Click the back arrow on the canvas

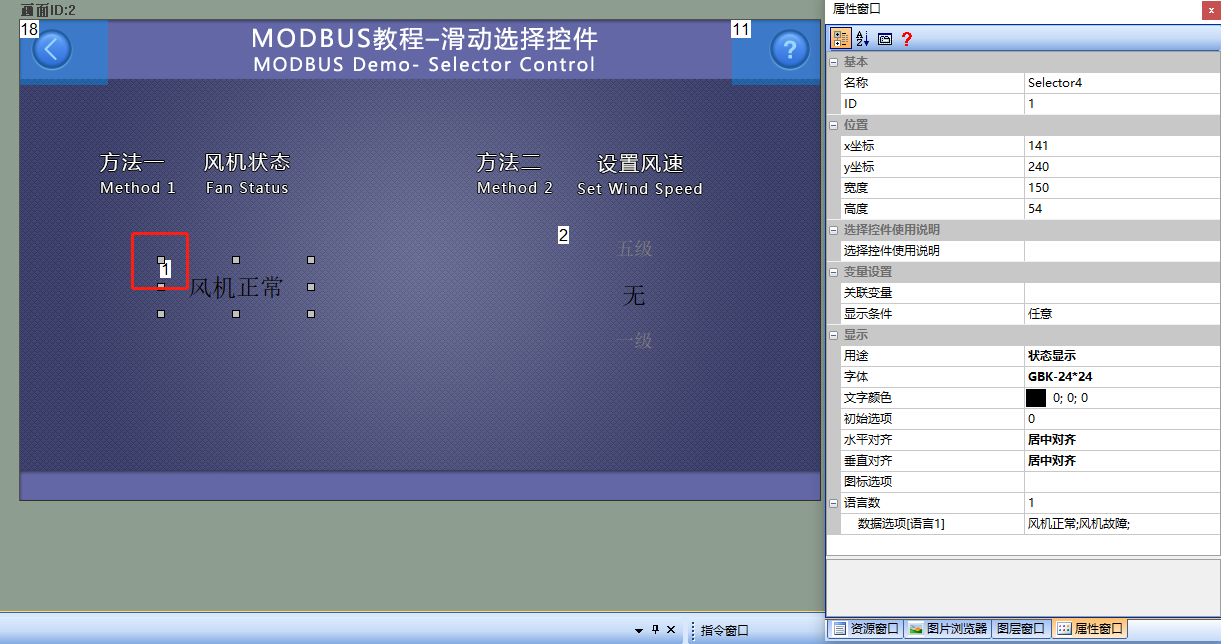pyautogui.click(x=52, y=48)
